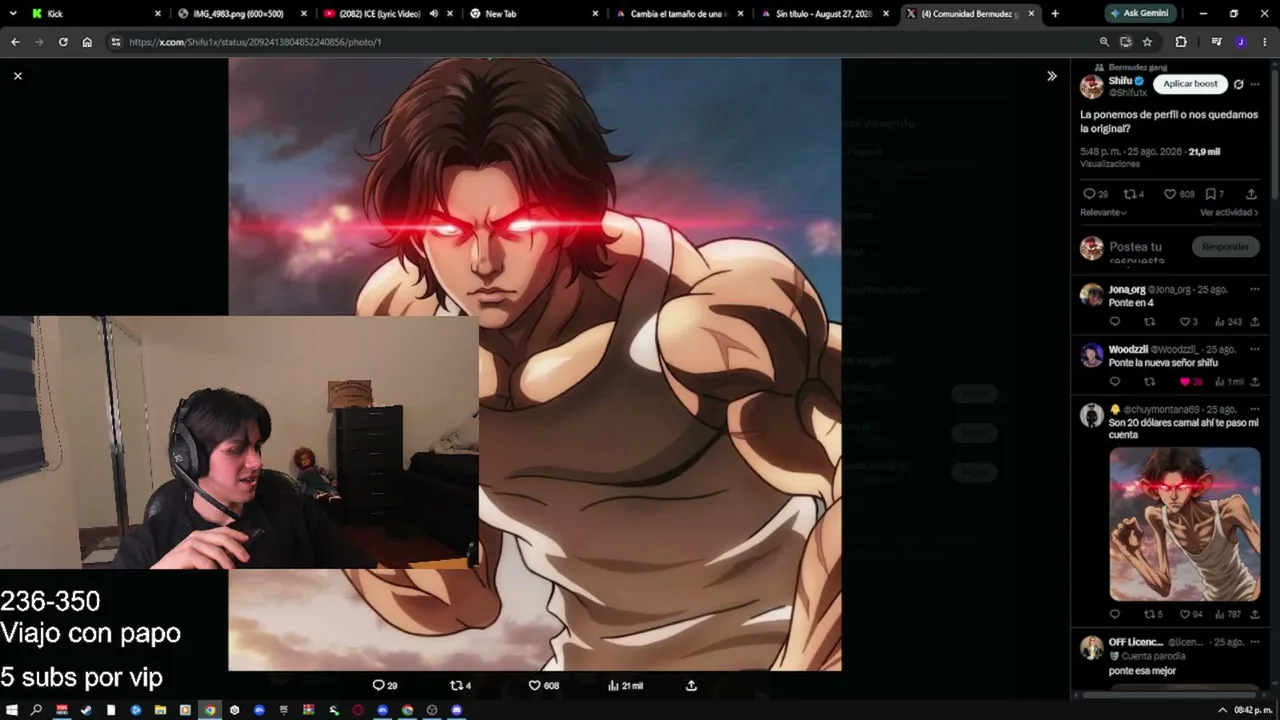
Task: Share Shifu's post using the share icon
Action: coord(1251,194)
